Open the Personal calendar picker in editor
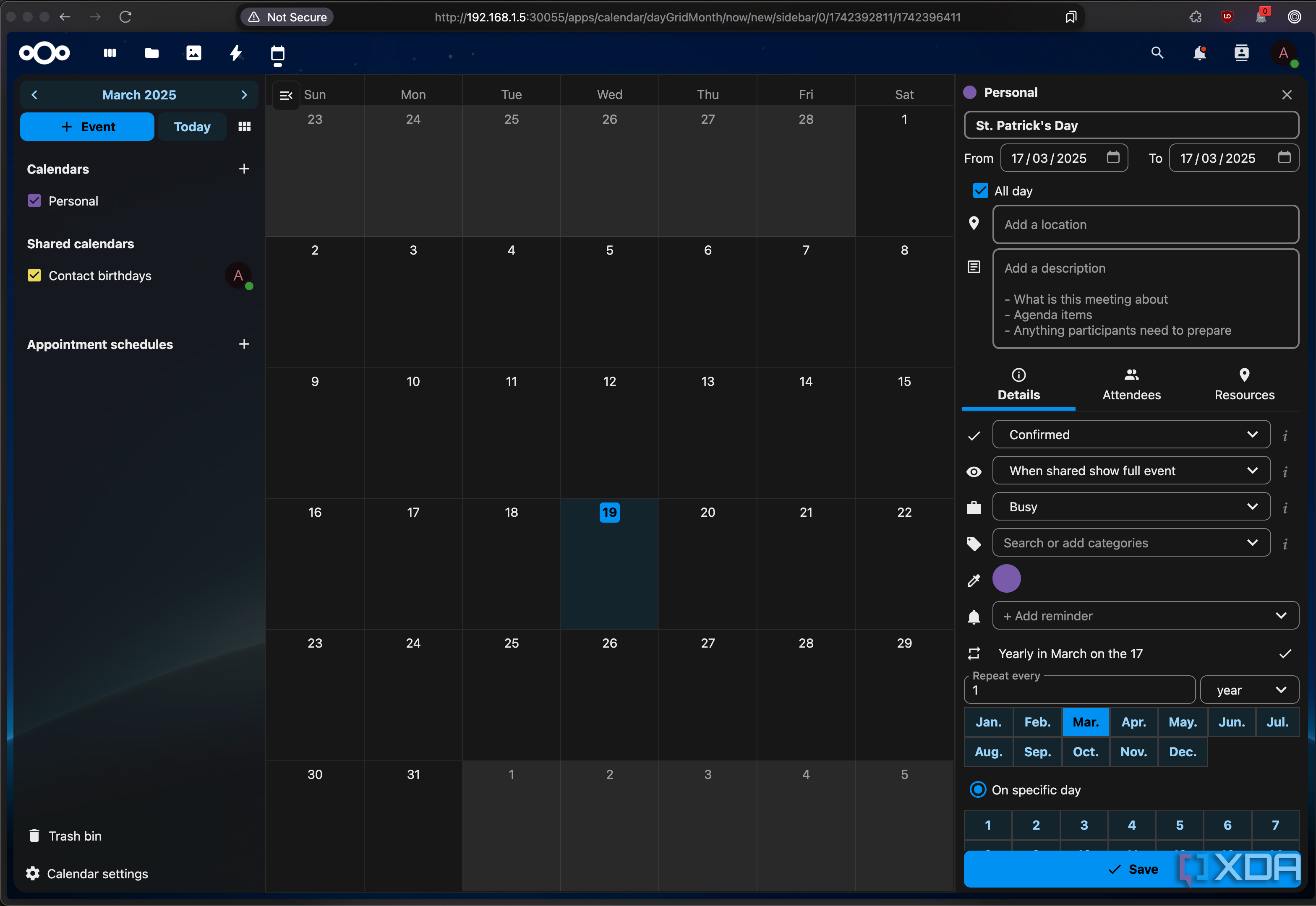1316x906 pixels. pyautogui.click(x=1001, y=93)
